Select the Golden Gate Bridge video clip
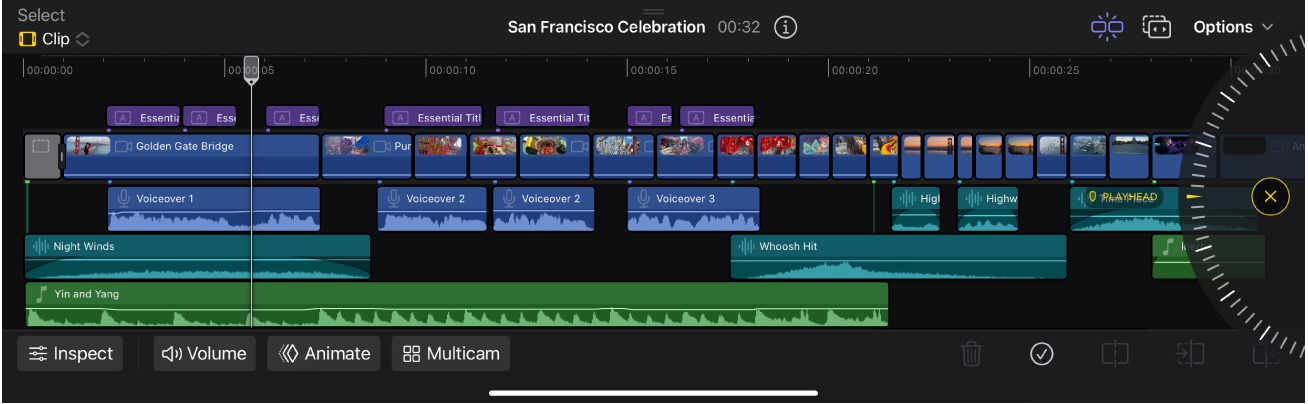1308x404 pixels. [191, 157]
